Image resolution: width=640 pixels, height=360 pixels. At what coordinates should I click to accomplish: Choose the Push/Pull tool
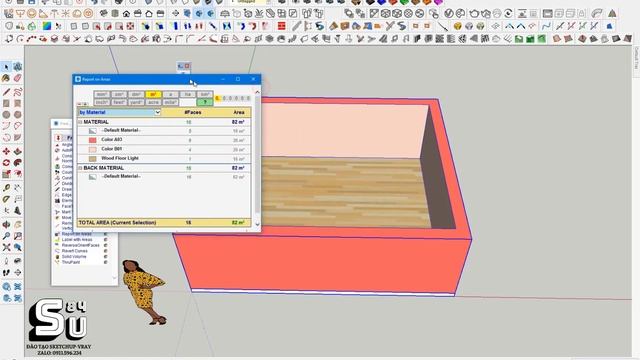[x=18, y=151]
